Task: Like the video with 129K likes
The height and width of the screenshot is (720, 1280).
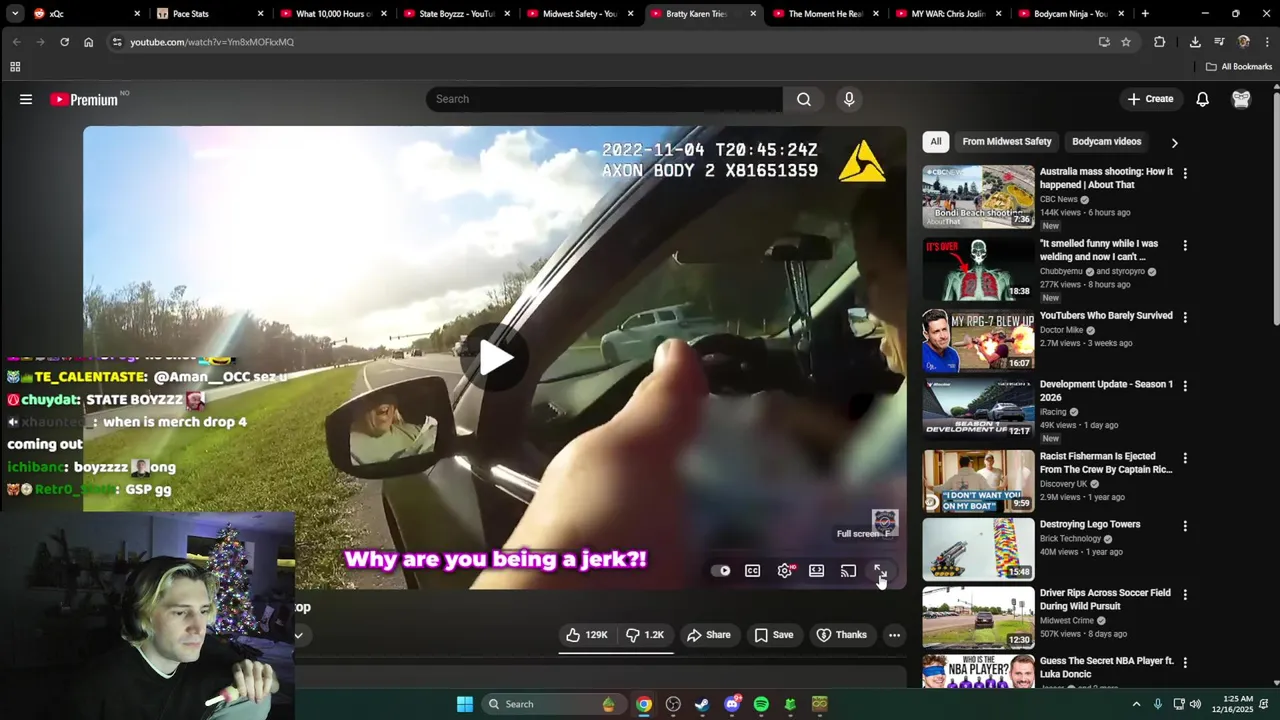Action: [587, 635]
